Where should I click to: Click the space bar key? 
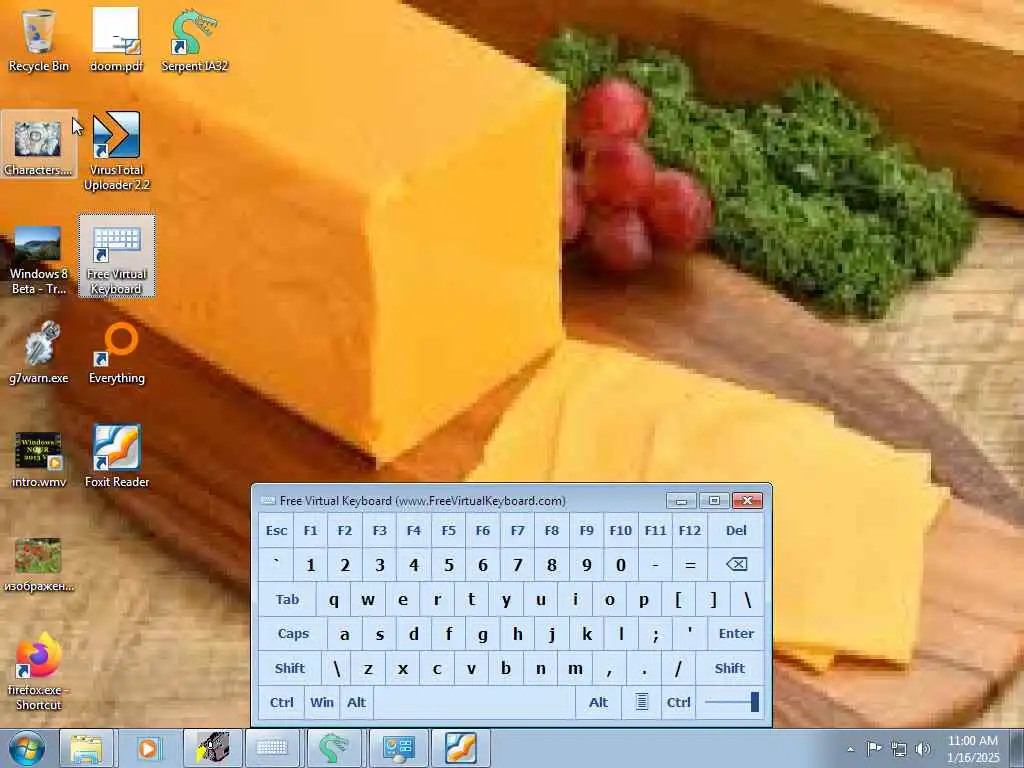(475, 702)
